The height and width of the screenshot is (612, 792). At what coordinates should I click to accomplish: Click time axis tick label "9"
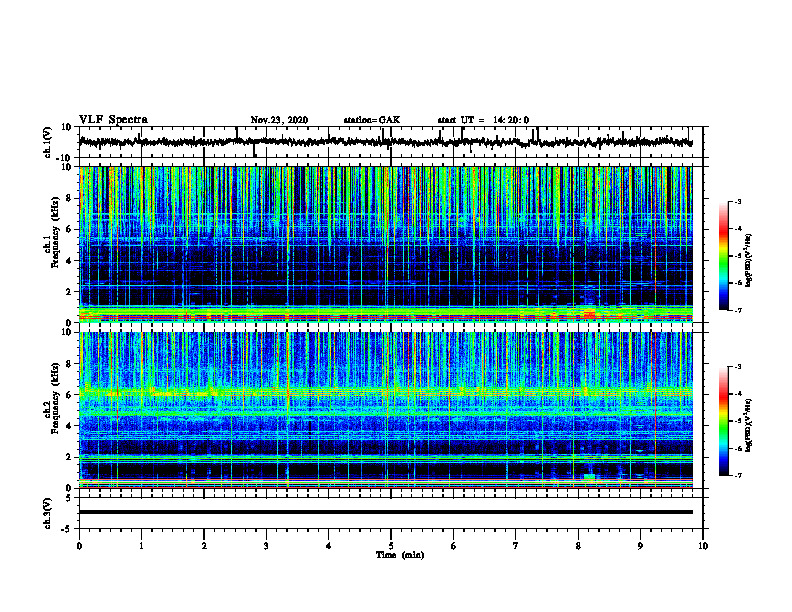tap(640, 546)
